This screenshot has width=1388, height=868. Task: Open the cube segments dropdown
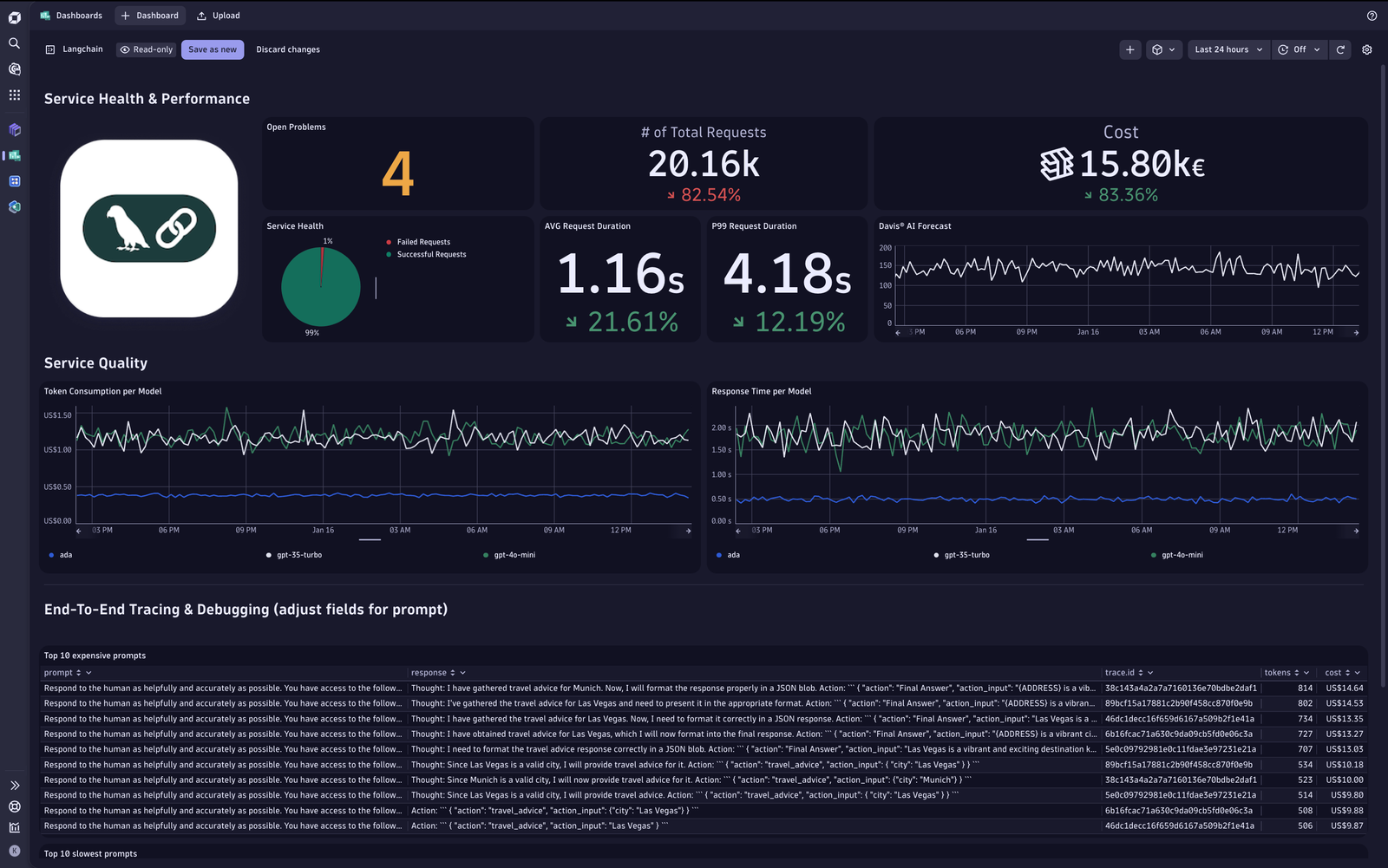(1163, 49)
